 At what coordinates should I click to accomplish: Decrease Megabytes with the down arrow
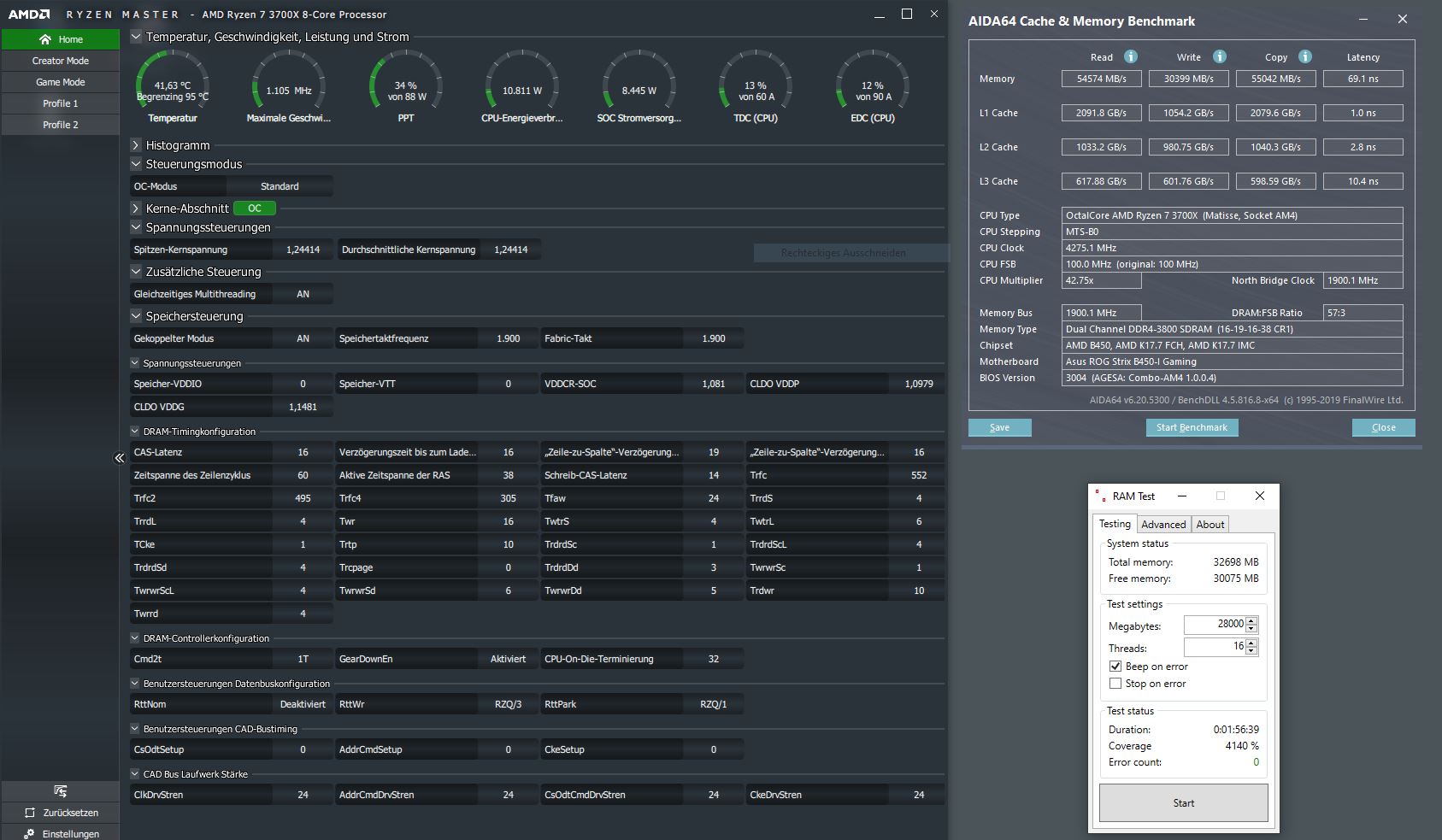[x=1251, y=629]
